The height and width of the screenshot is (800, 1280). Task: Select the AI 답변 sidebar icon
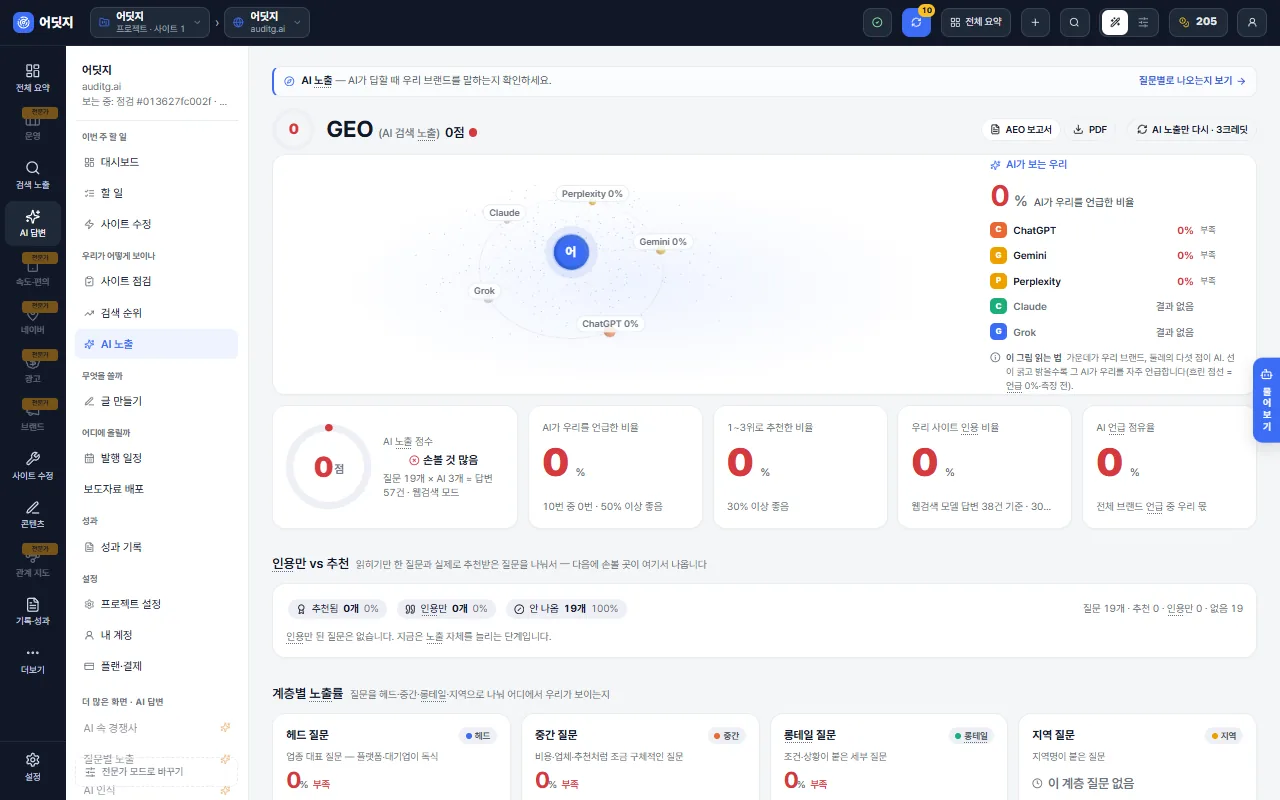click(x=33, y=224)
